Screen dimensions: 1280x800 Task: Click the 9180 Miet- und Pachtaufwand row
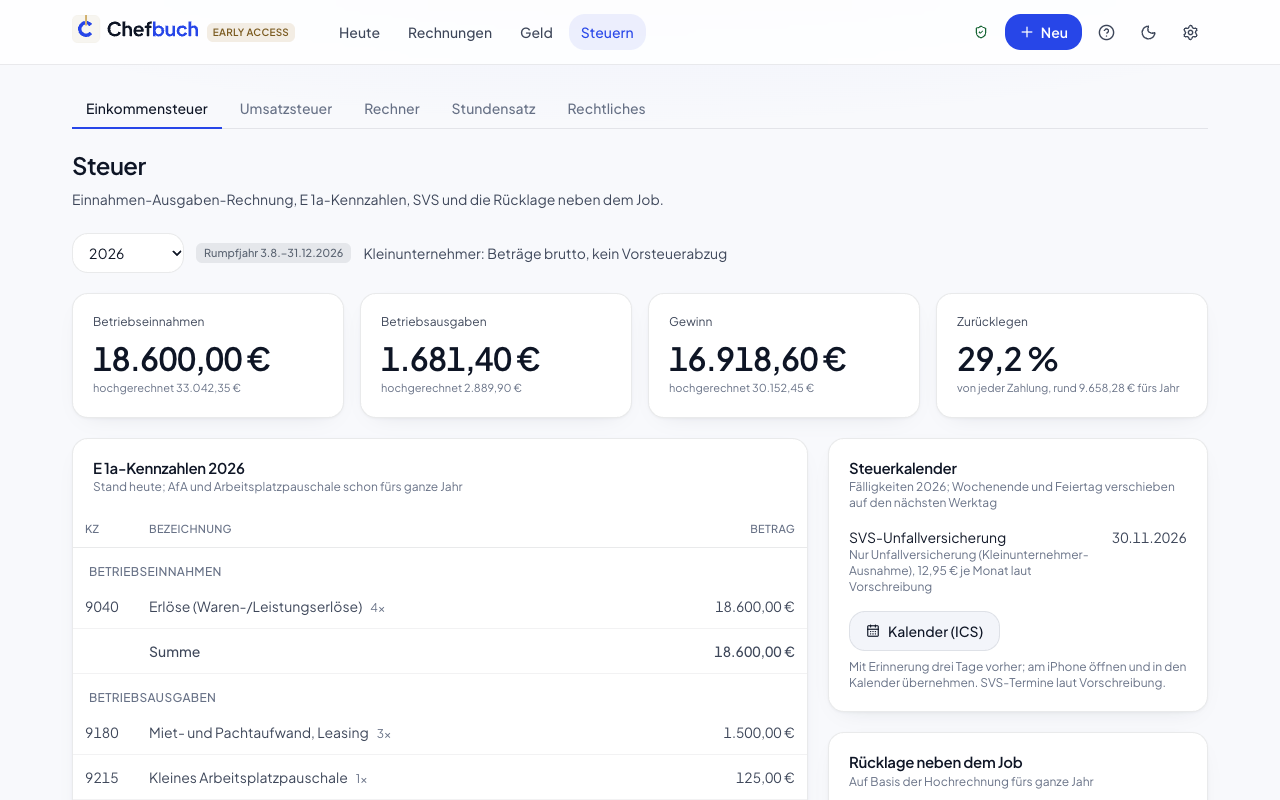pyautogui.click(x=440, y=733)
